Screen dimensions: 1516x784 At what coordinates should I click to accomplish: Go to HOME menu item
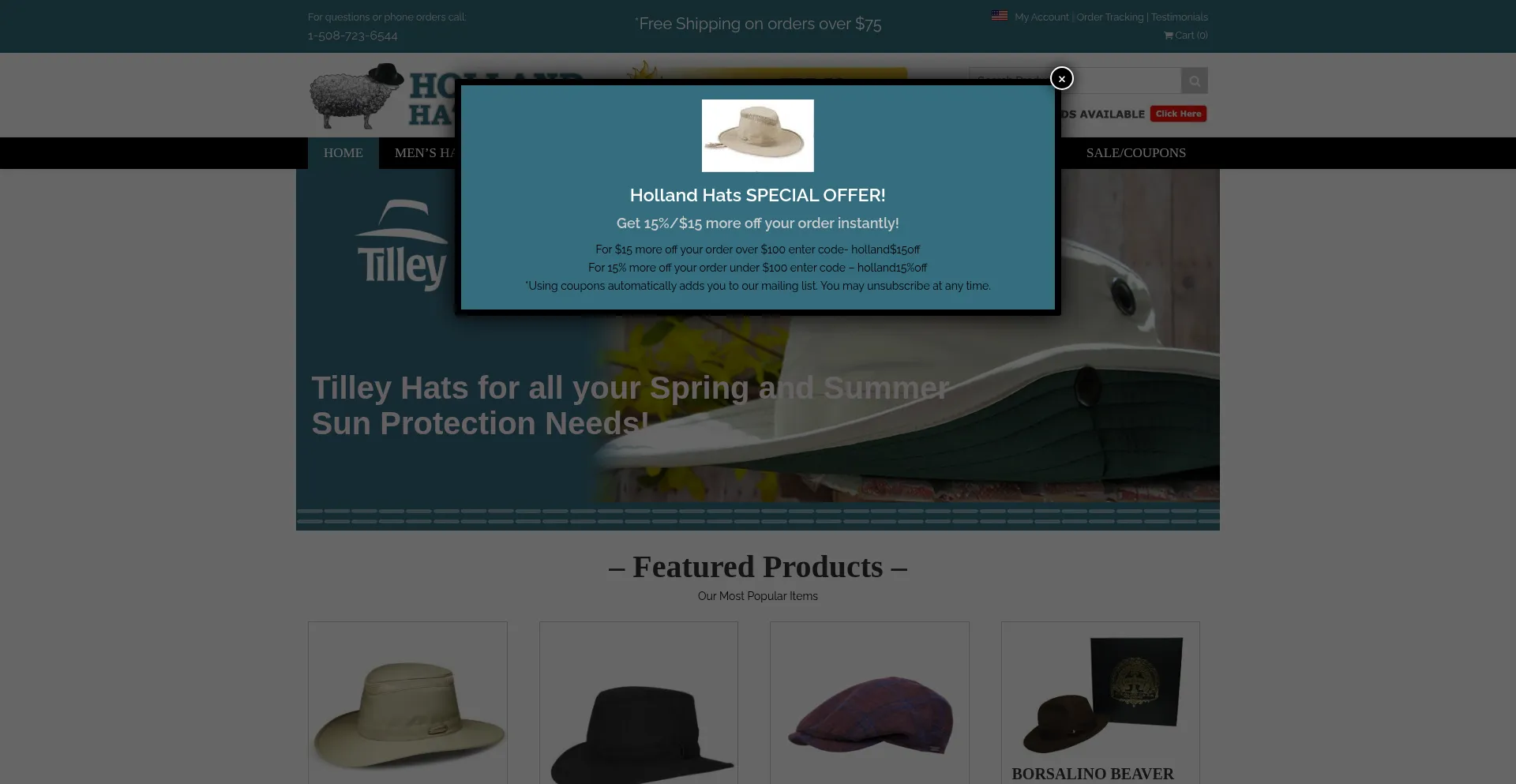(x=343, y=153)
